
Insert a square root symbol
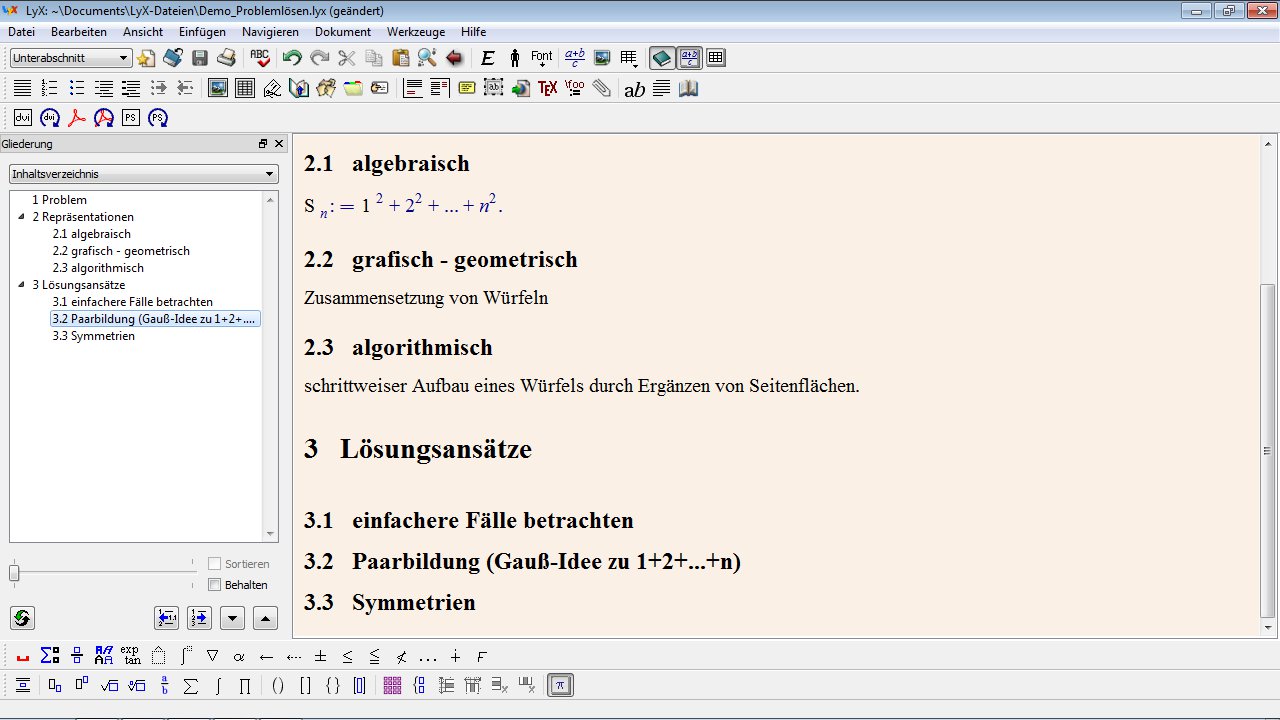tap(110, 686)
